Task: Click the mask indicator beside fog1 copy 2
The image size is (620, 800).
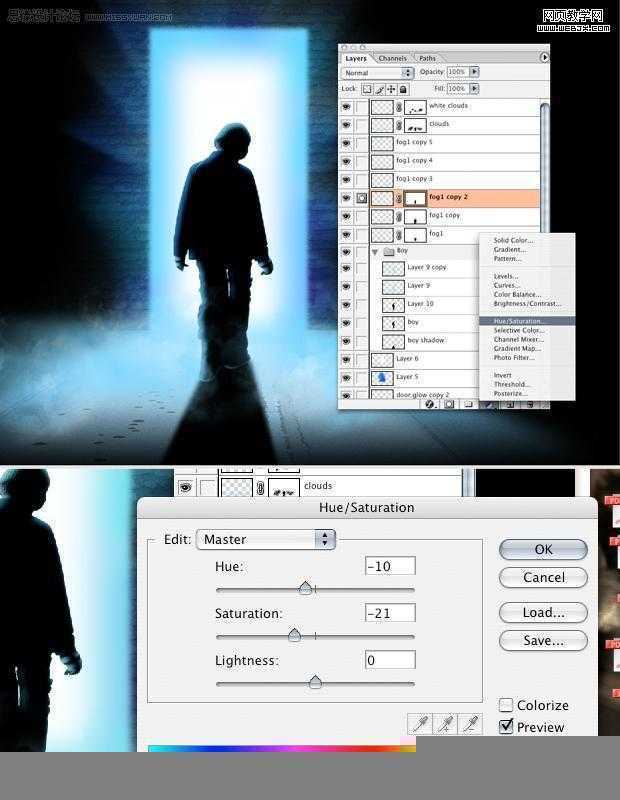Action: coord(361,198)
